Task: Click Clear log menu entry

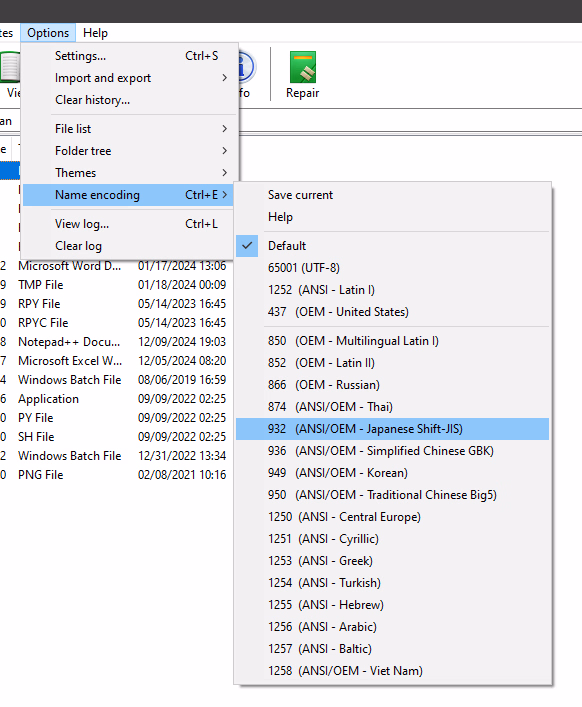Action: coord(128,246)
